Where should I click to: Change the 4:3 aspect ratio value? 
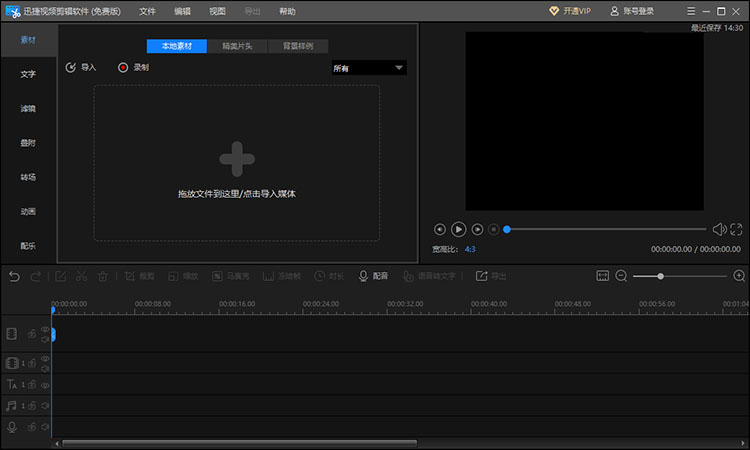pos(470,249)
